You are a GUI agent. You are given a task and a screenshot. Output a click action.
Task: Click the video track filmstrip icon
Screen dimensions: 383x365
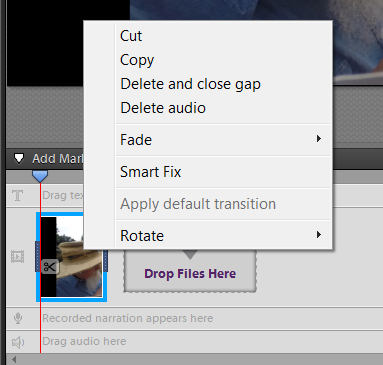click(x=18, y=257)
